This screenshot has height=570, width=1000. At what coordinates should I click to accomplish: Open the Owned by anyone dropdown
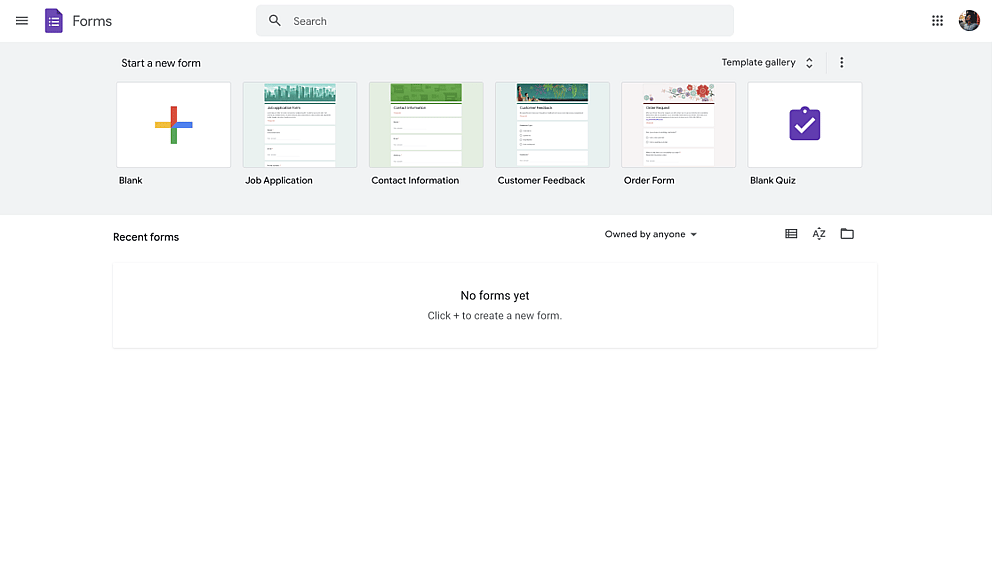coord(651,235)
